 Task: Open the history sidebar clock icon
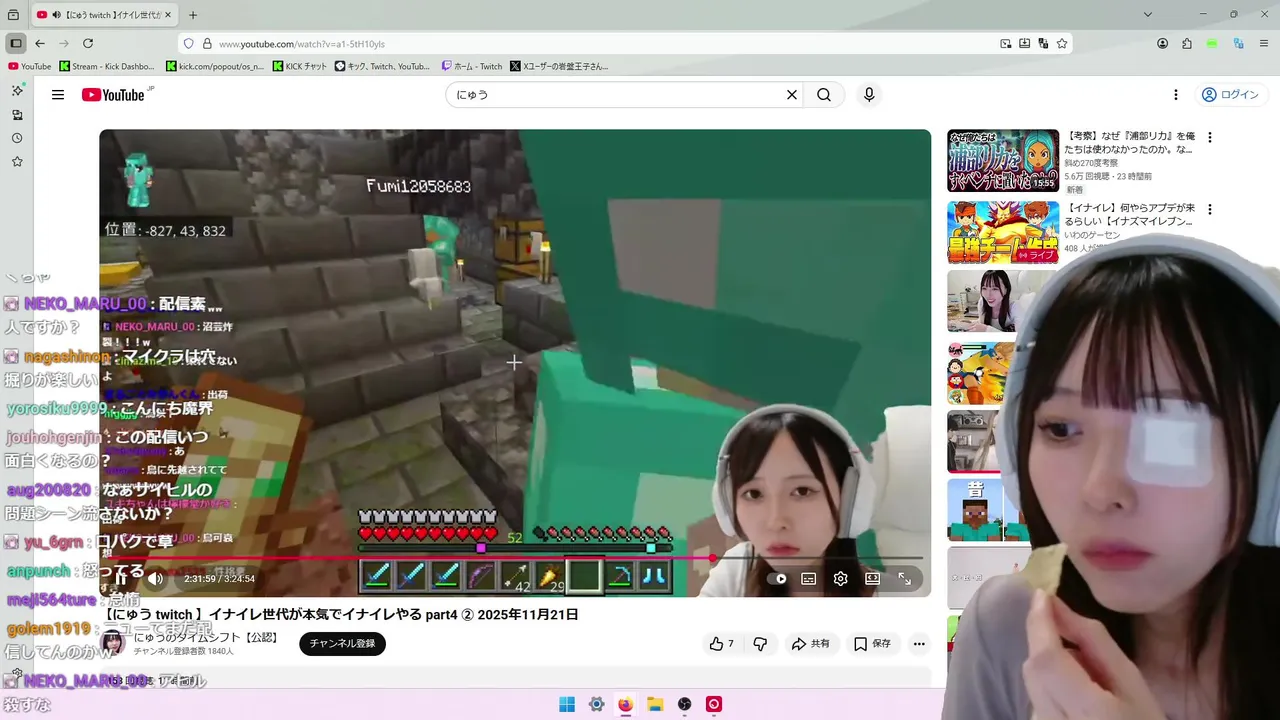coord(17,138)
